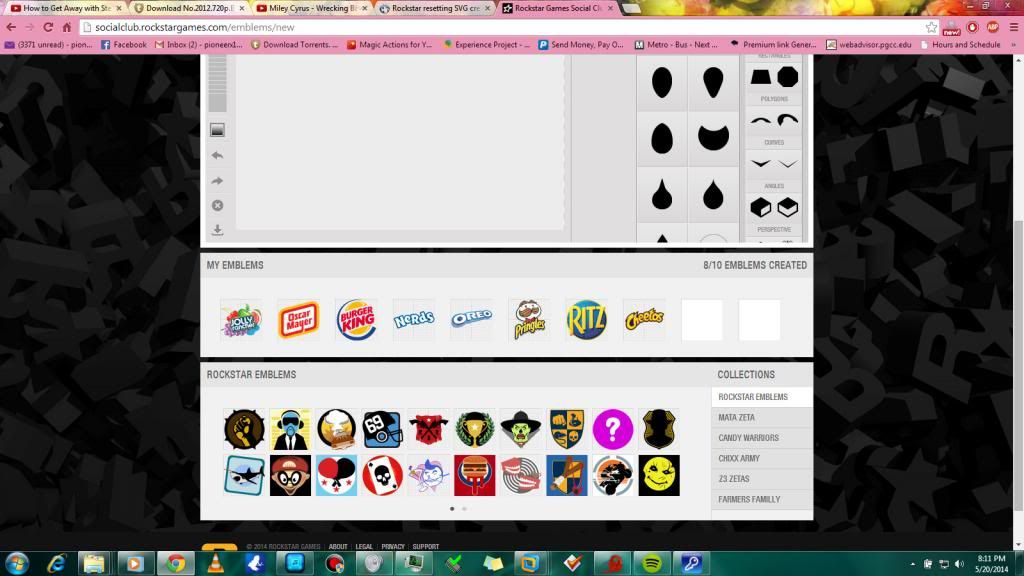Viewport: 1024px width, 576px height.
Task: Open Spotify from the Windows taskbar
Action: [653, 563]
